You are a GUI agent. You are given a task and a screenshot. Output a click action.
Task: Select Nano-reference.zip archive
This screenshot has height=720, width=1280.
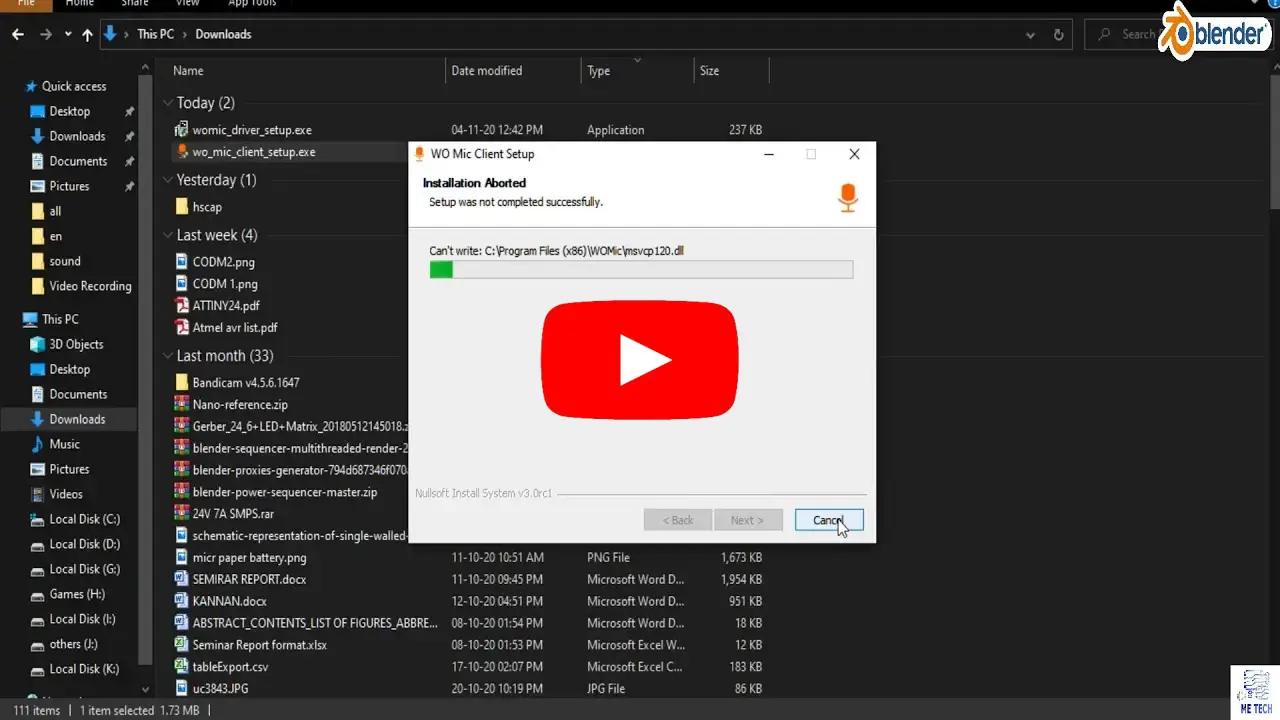(x=240, y=405)
